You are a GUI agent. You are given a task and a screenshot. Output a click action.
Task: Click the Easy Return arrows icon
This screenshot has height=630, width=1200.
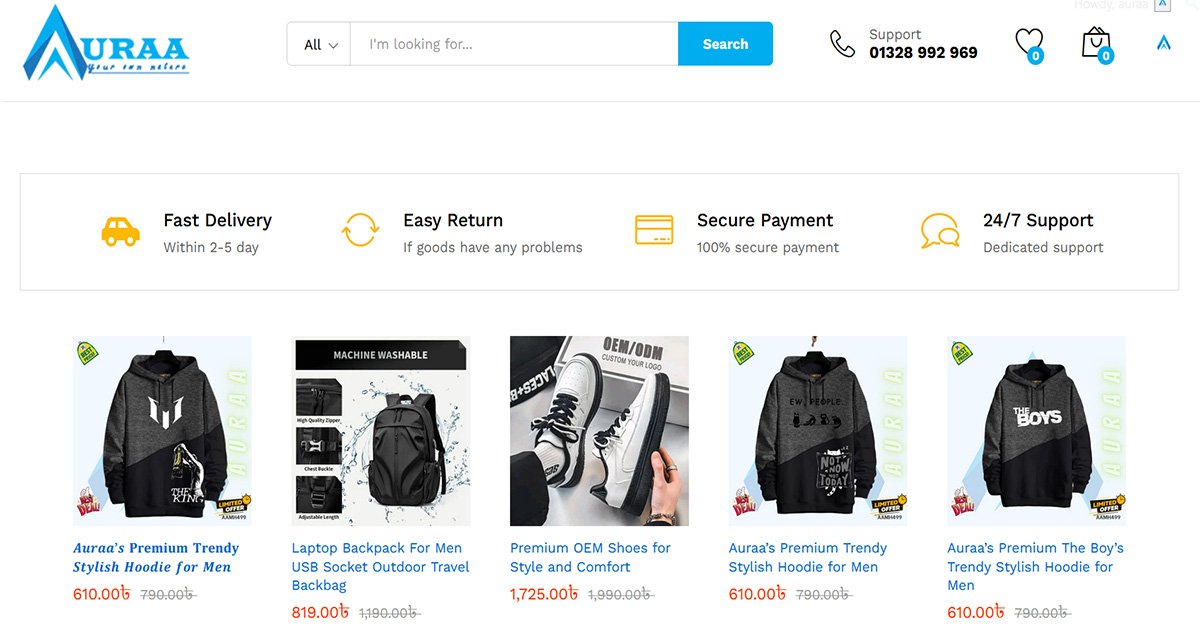coord(360,230)
